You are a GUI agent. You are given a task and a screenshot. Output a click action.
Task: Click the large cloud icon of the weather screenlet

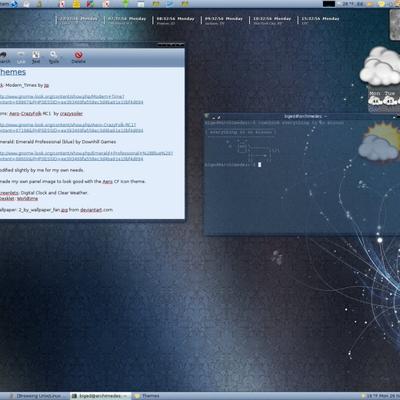380,66
